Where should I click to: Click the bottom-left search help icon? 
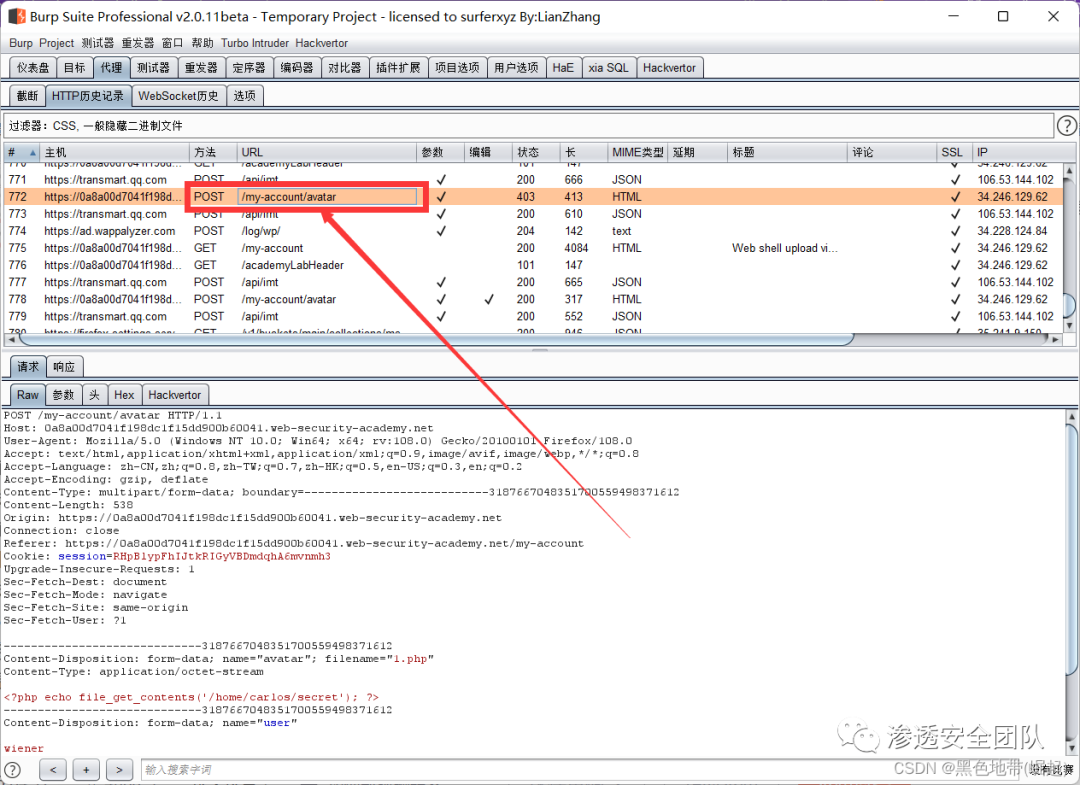point(12,769)
